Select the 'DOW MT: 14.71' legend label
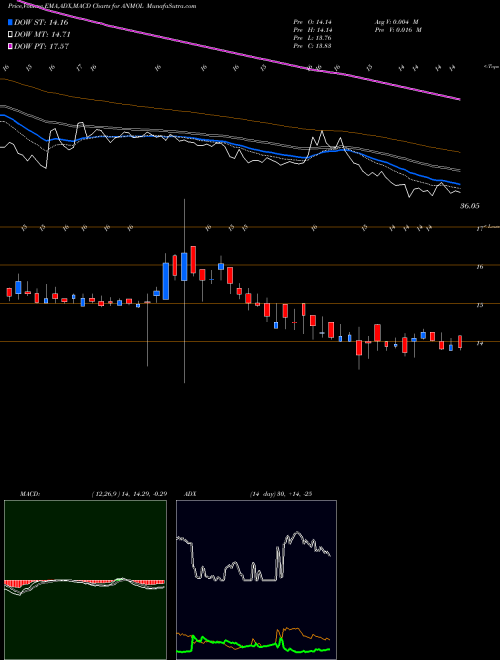The height and width of the screenshot is (660, 500). [42, 35]
